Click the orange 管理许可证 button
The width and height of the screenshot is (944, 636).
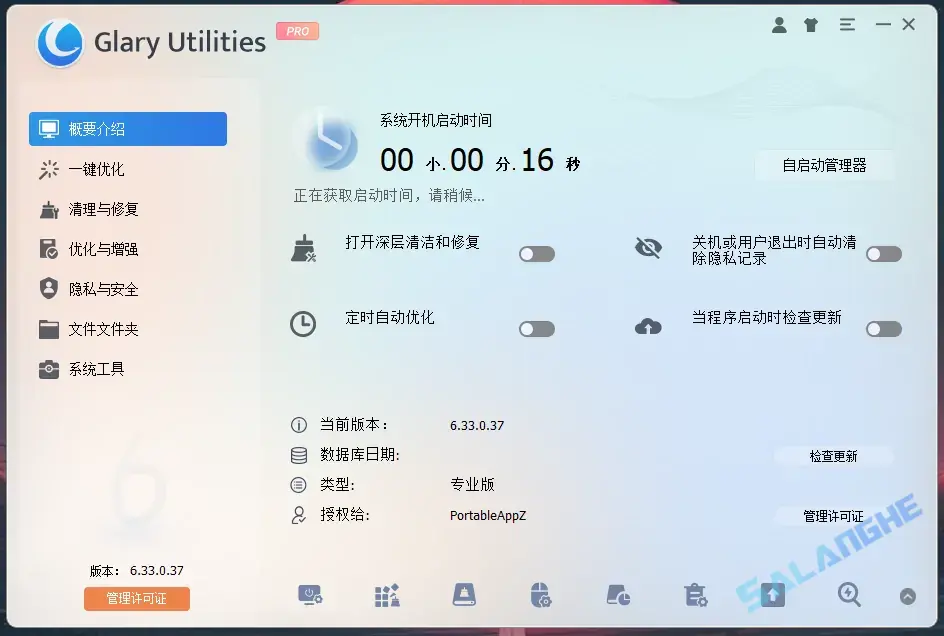[136, 599]
